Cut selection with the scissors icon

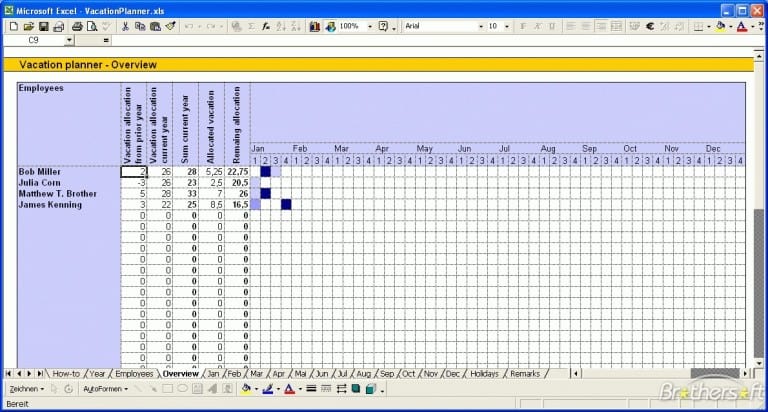click(125, 26)
